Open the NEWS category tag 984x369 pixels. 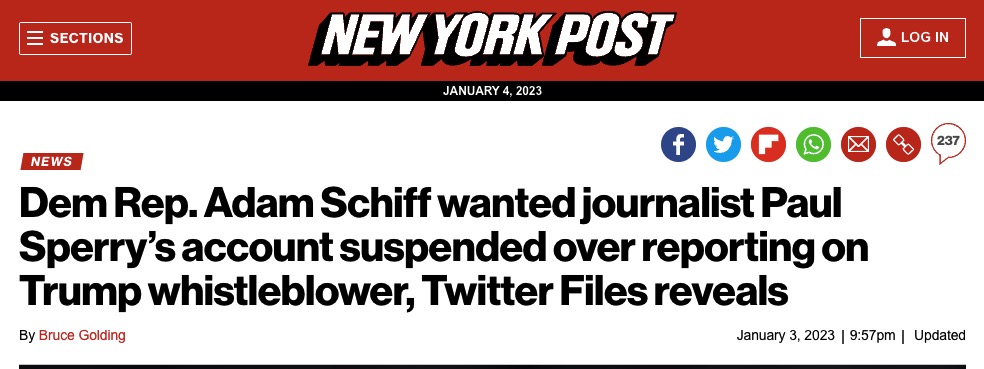(x=51, y=161)
